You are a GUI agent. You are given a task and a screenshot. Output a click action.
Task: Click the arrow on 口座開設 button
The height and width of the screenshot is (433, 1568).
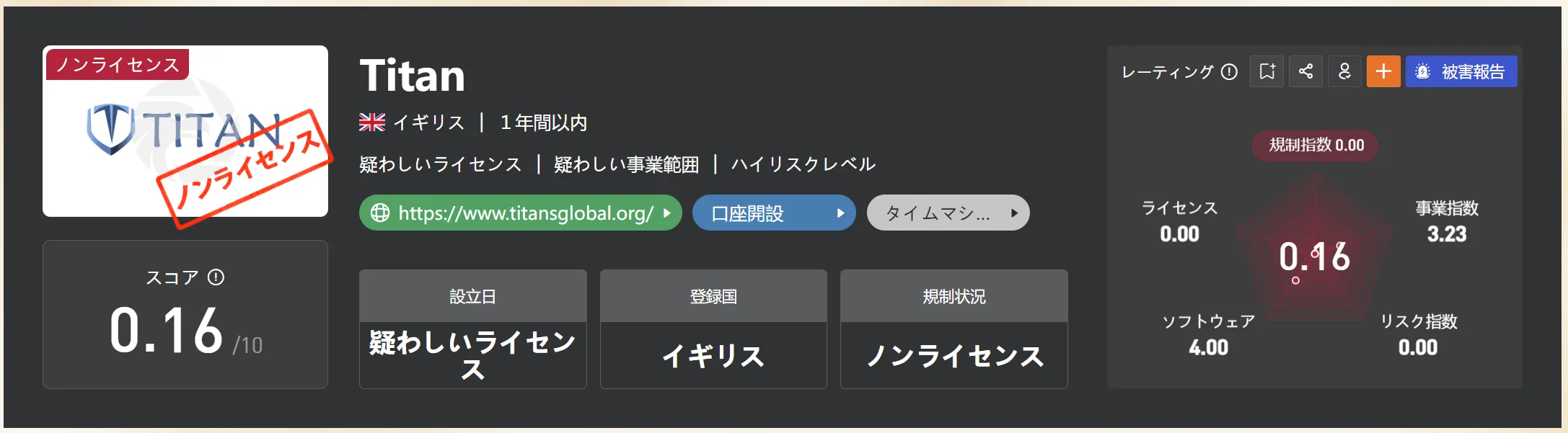click(840, 213)
